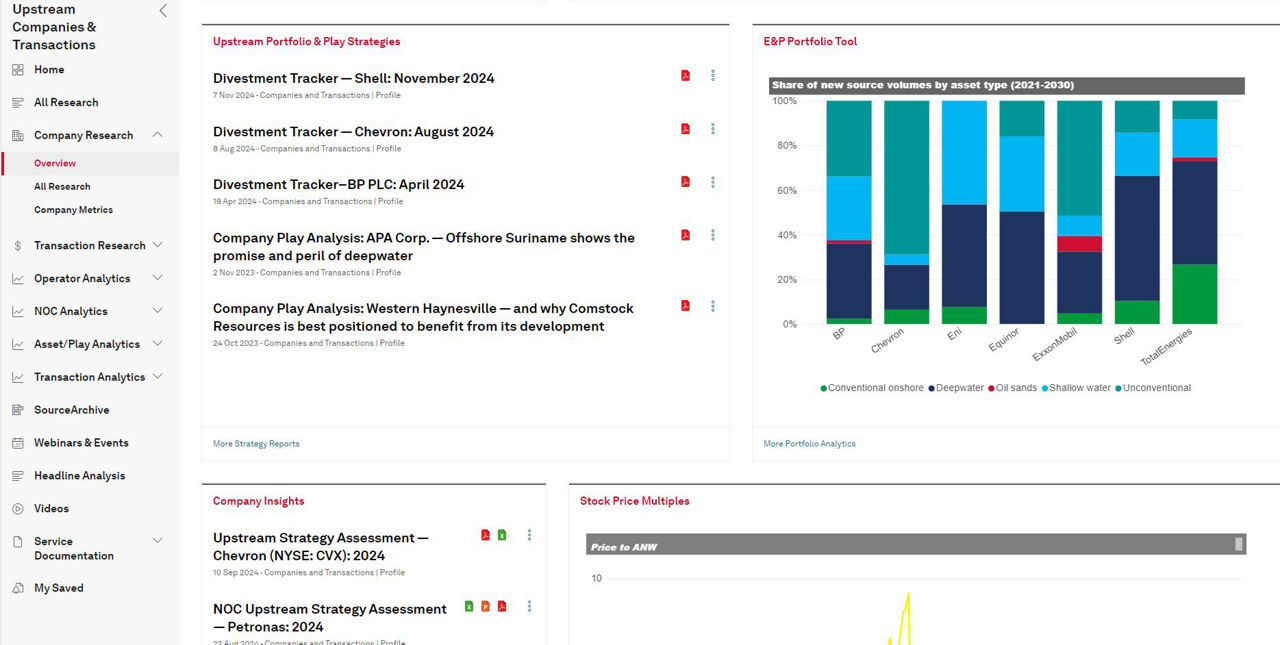Open PowerPoint file for Petronas Strategy Assessment

pyautogui.click(x=485, y=607)
